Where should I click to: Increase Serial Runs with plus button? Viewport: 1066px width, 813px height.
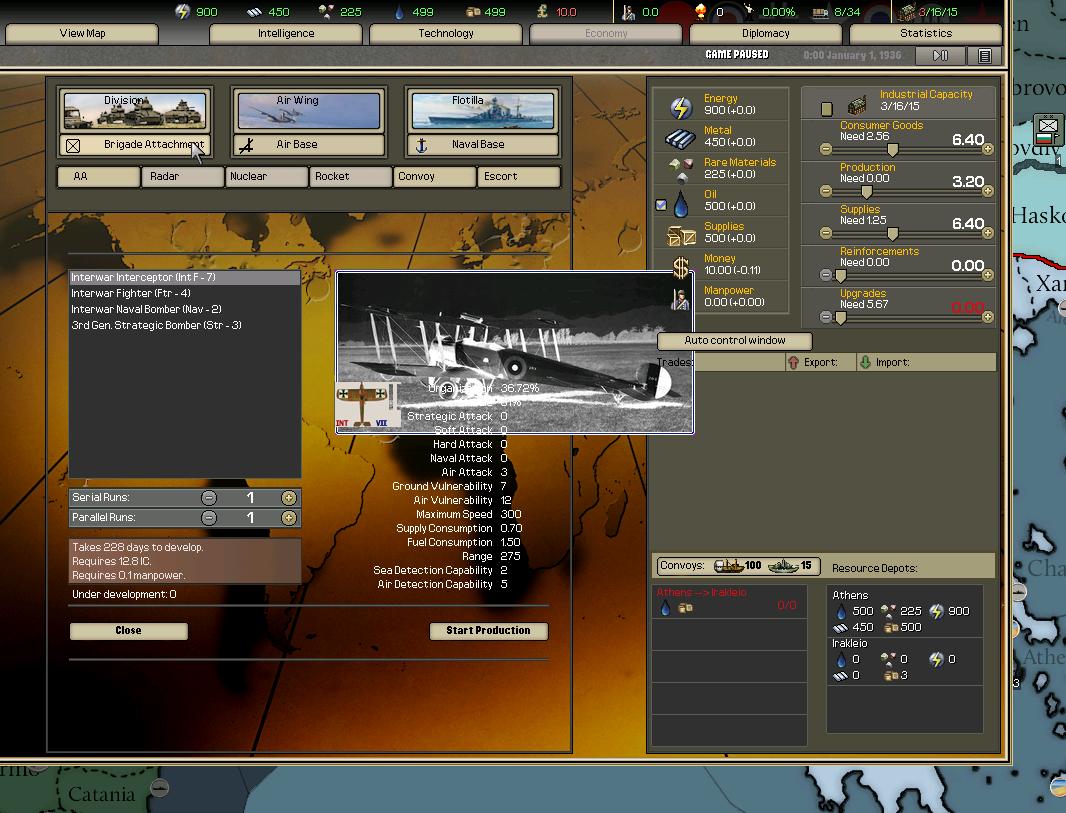289,498
